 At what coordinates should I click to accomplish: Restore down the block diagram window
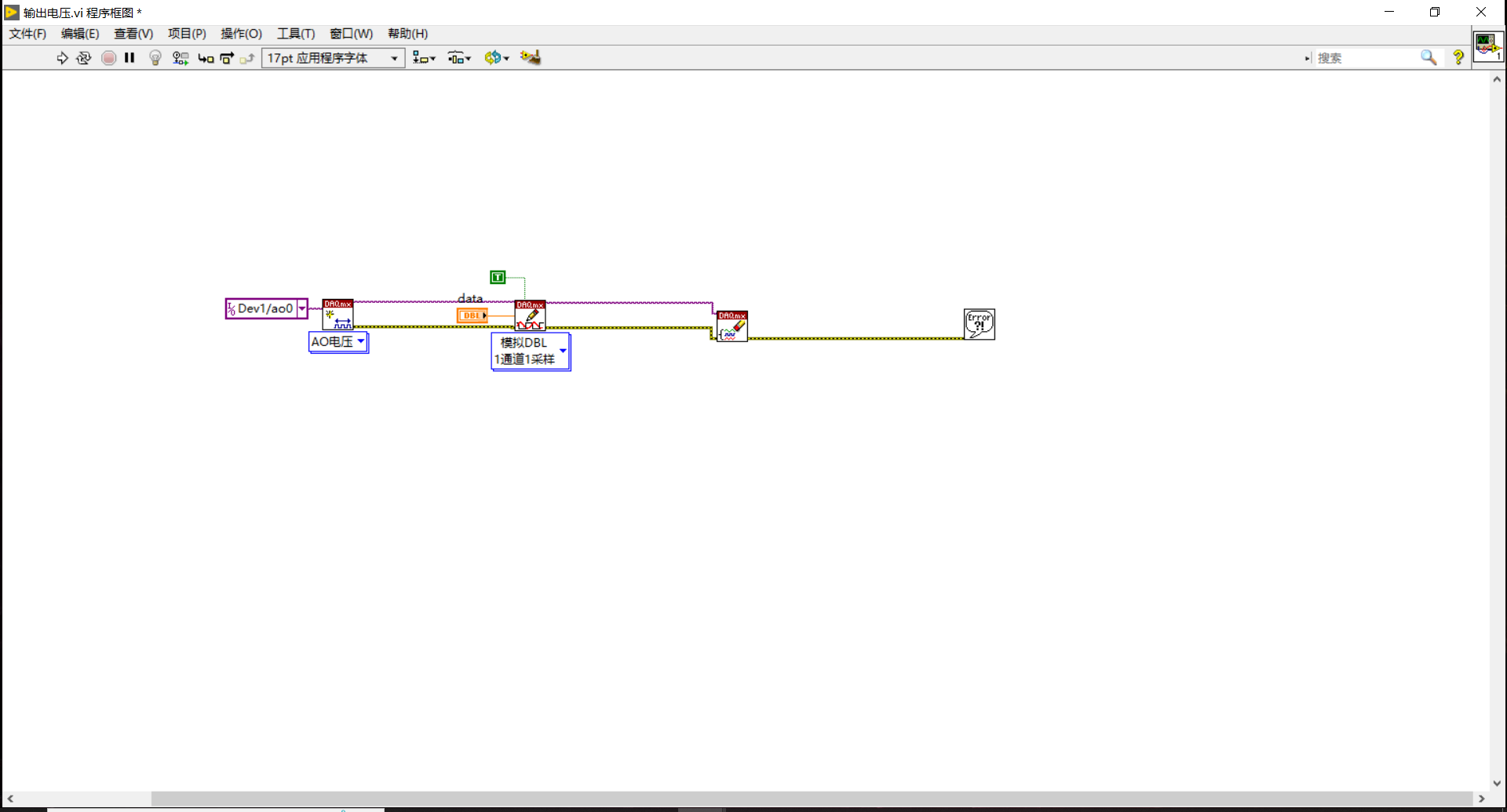pos(1435,12)
